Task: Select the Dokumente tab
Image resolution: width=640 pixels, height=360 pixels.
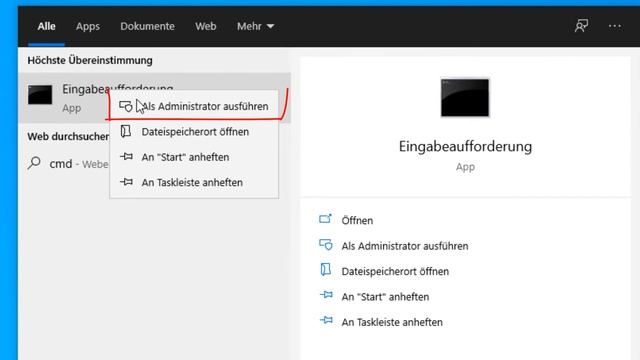Action: pos(147,26)
